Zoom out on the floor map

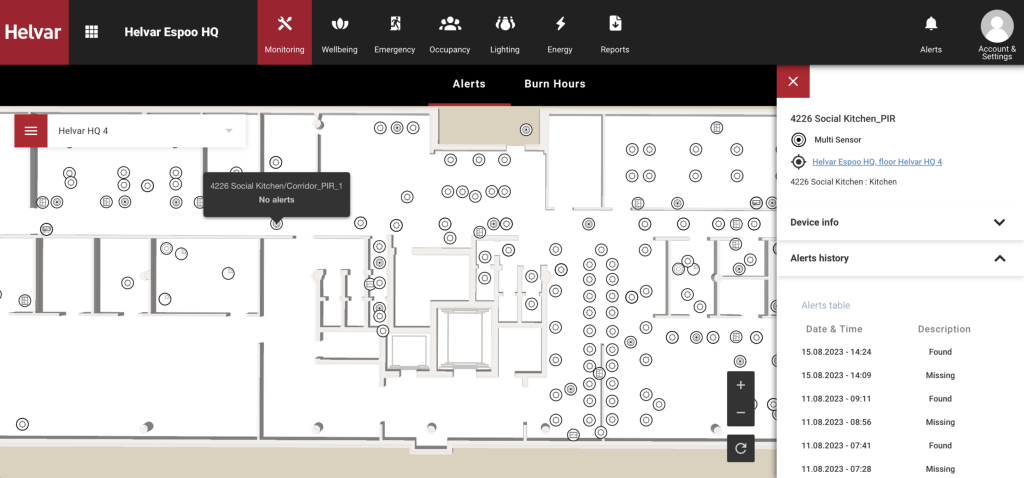click(x=741, y=413)
